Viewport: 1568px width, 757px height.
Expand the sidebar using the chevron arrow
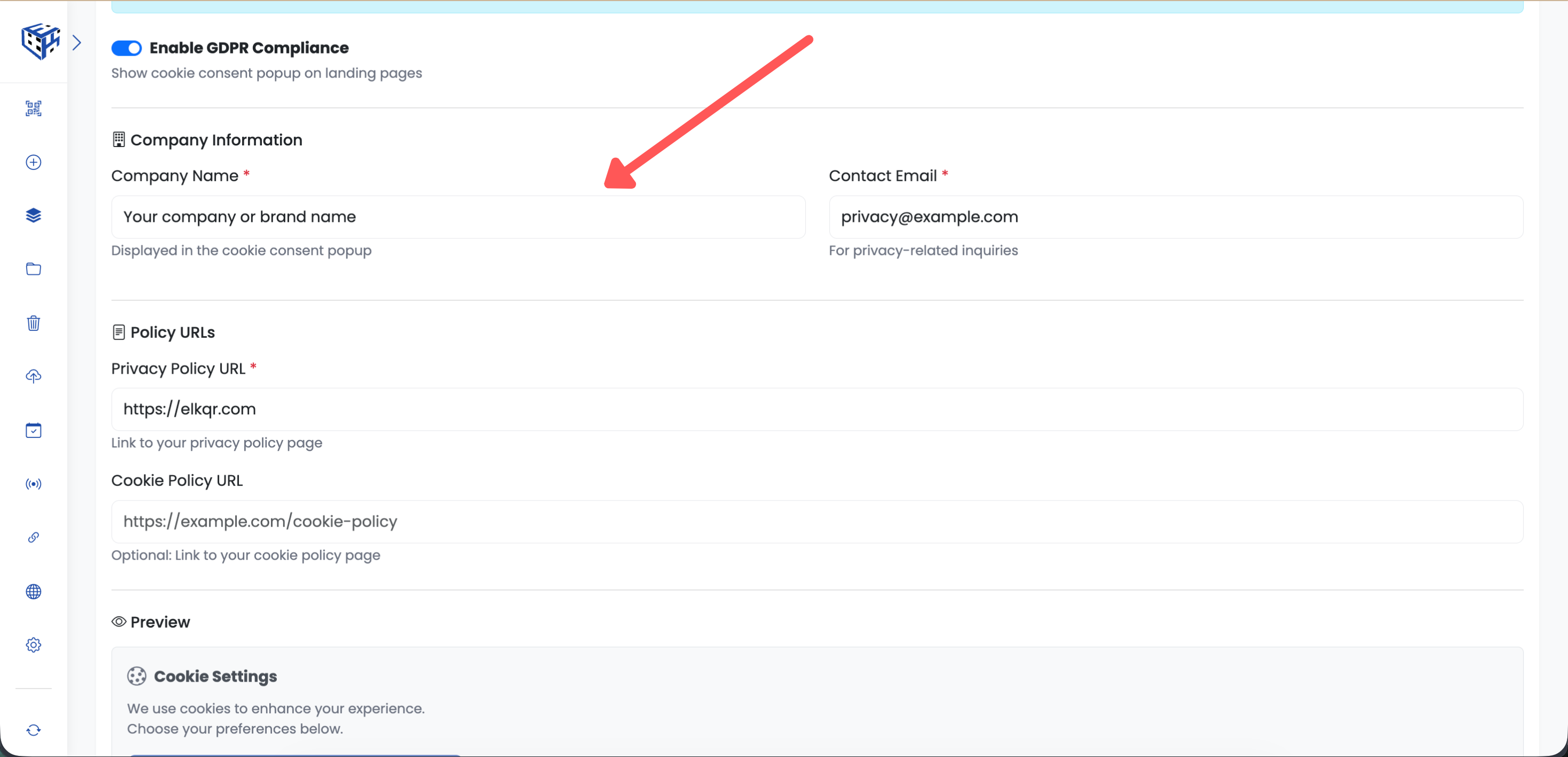pos(77,42)
